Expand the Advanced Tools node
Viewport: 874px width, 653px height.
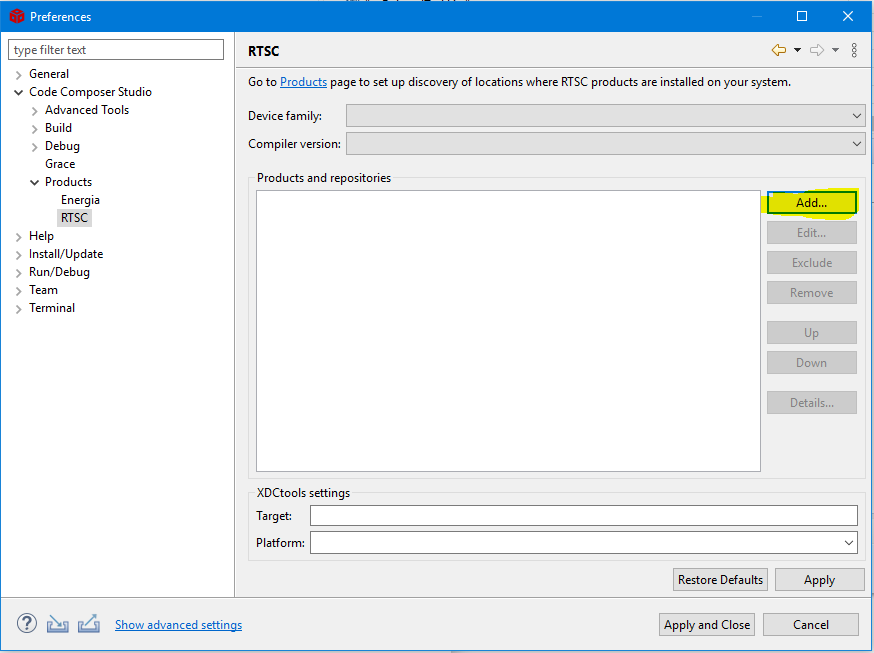[x=35, y=111]
